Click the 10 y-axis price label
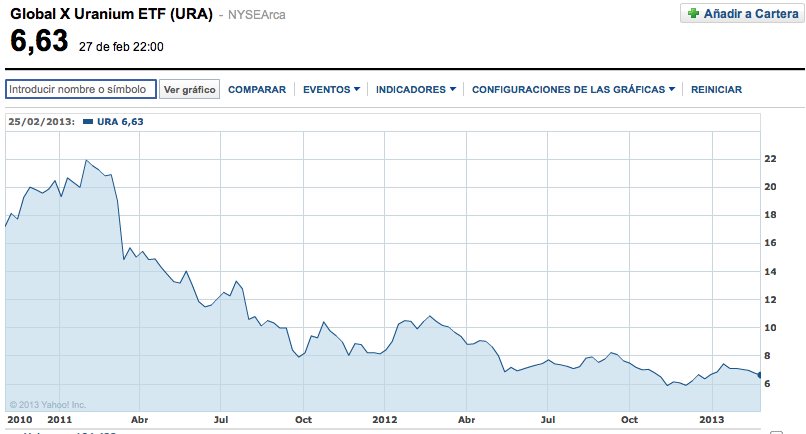Screen dimensions: 806x434 (x=770, y=328)
